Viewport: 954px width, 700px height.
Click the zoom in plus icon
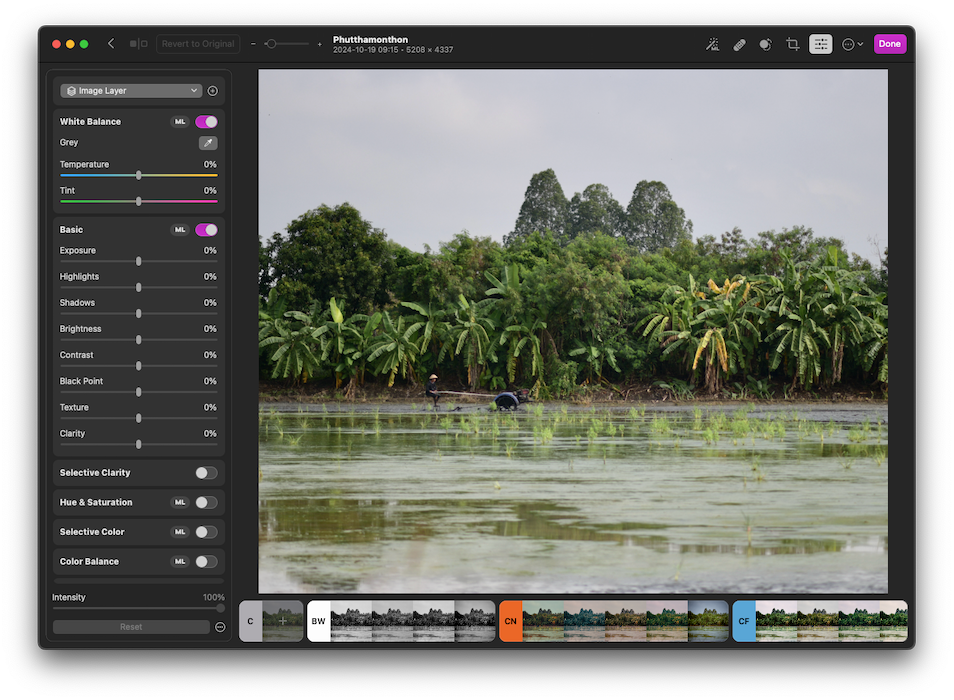(319, 44)
